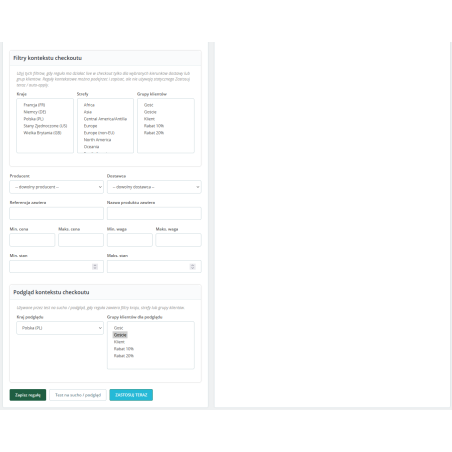Viewport: 452px width, 452px height.
Task: Click the Test na sucho / podgląd button
Action: pos(78,395)
